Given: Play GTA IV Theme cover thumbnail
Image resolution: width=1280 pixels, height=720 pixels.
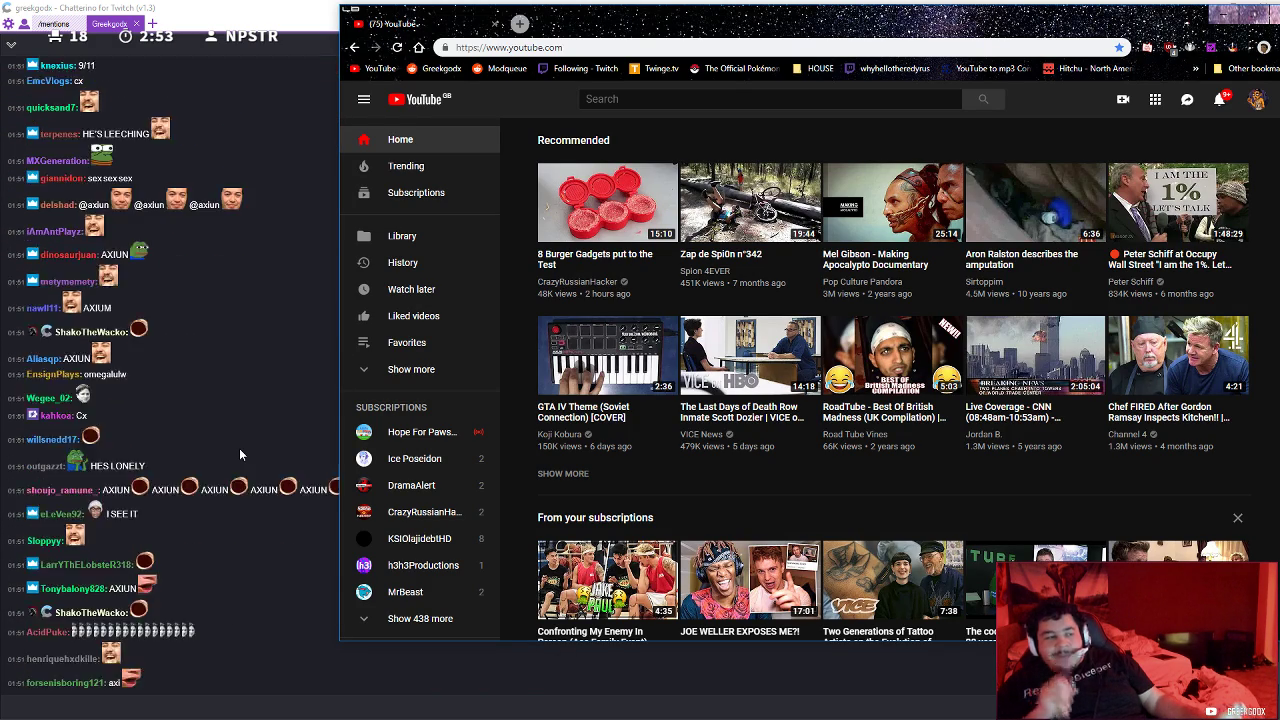Looking at the screenshot, I should (607, 356).
